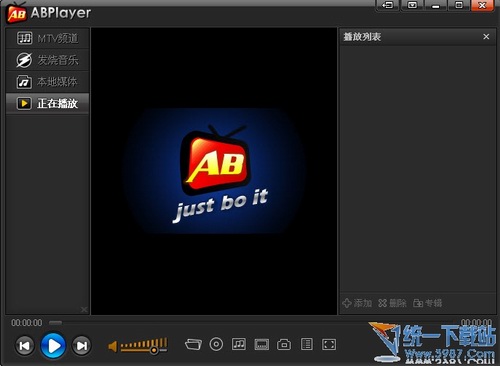Click 删除 to remove from playlist
Image resolution: width=500 pixels, height=366 pixels.
coord(392,303)
